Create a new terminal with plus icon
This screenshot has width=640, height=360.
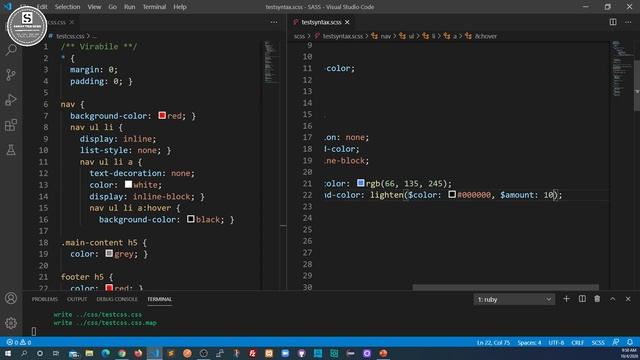(x=567, y=299)
